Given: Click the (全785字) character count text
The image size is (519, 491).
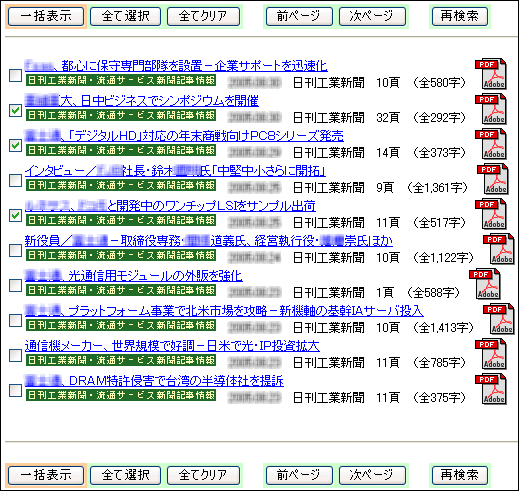Looking at the screenshot, I should (x=439, y=363).
